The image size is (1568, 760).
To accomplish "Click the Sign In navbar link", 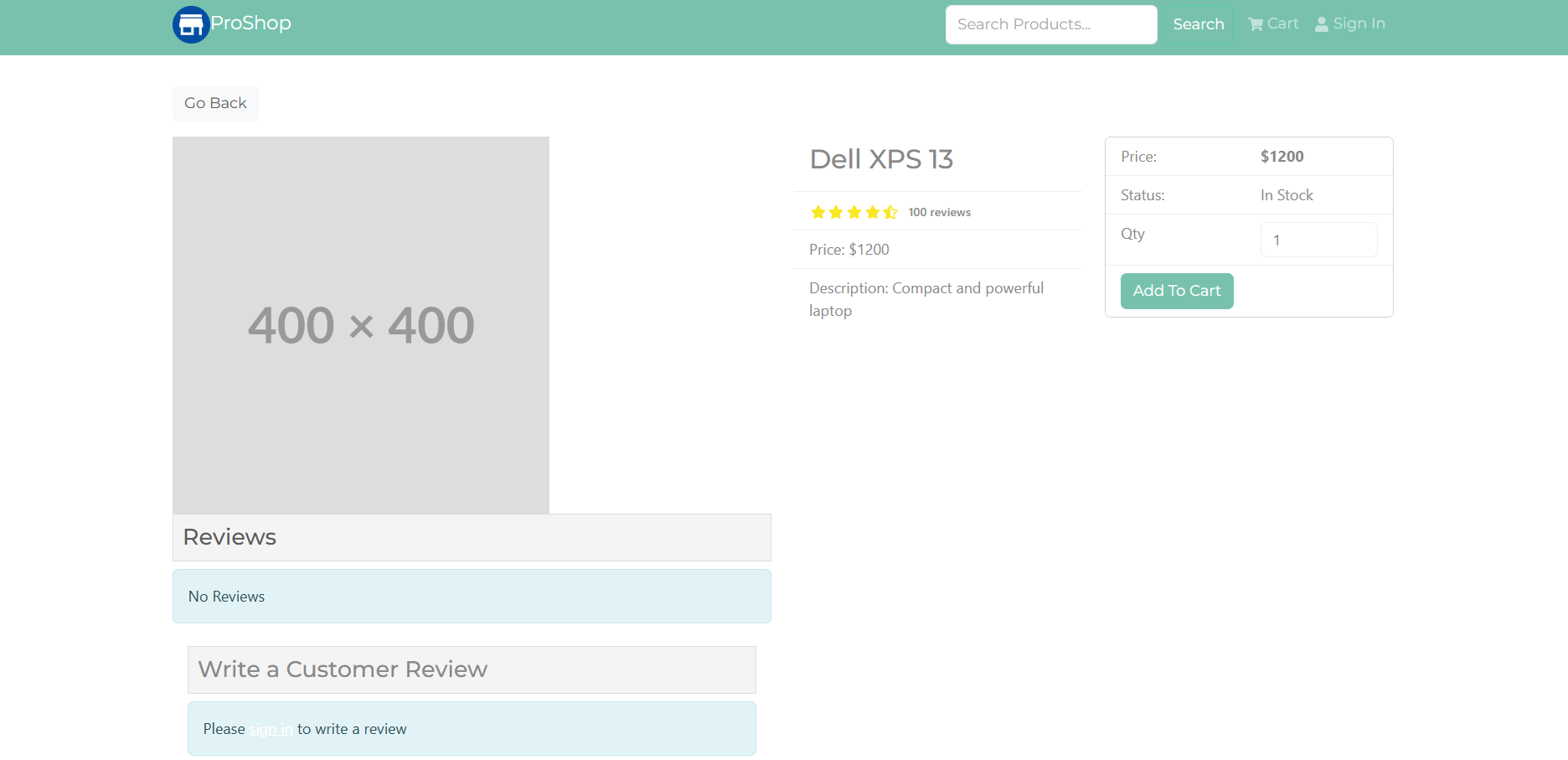I will [x=1350, y=23].
